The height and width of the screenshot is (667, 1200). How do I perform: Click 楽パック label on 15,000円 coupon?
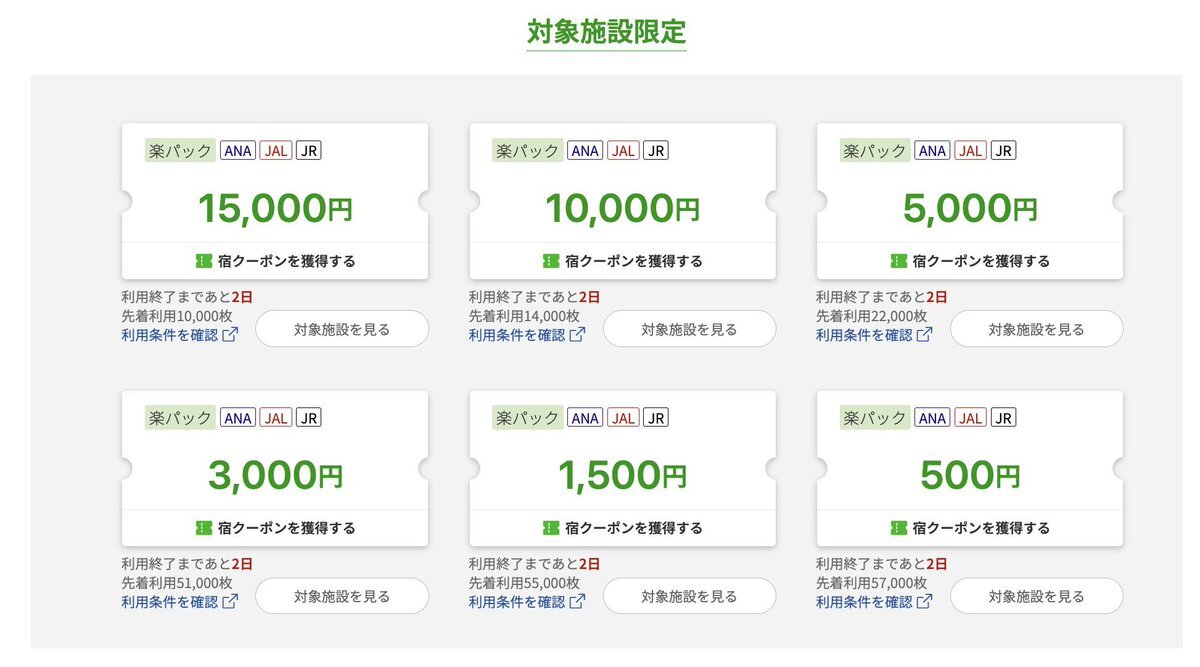click(180, 151)
